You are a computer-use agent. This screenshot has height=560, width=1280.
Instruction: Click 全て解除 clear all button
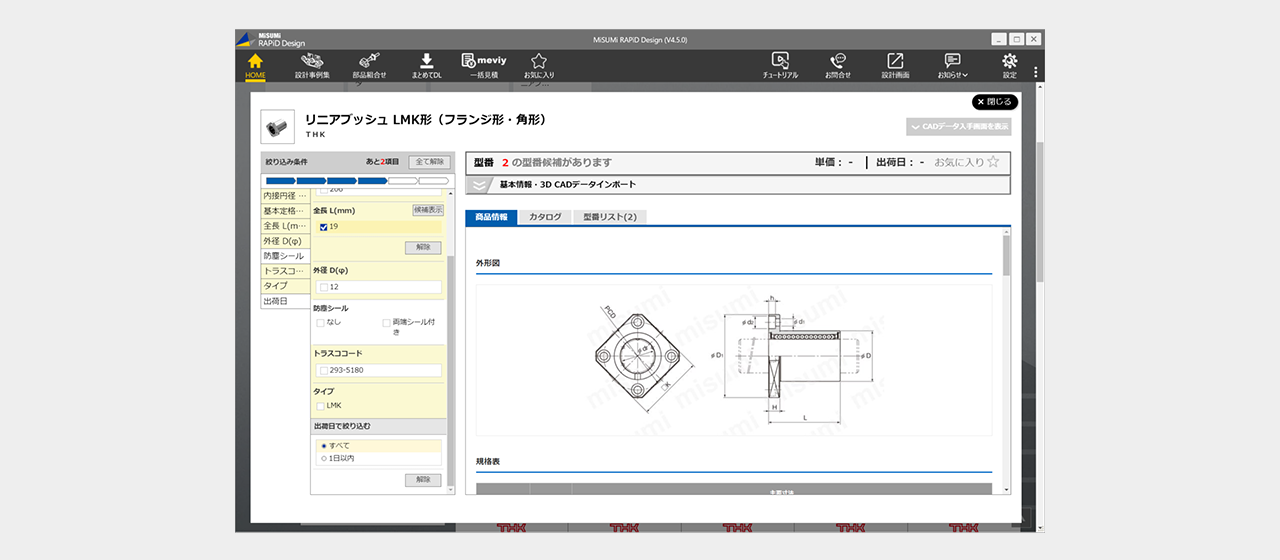[x=429, y=161]
